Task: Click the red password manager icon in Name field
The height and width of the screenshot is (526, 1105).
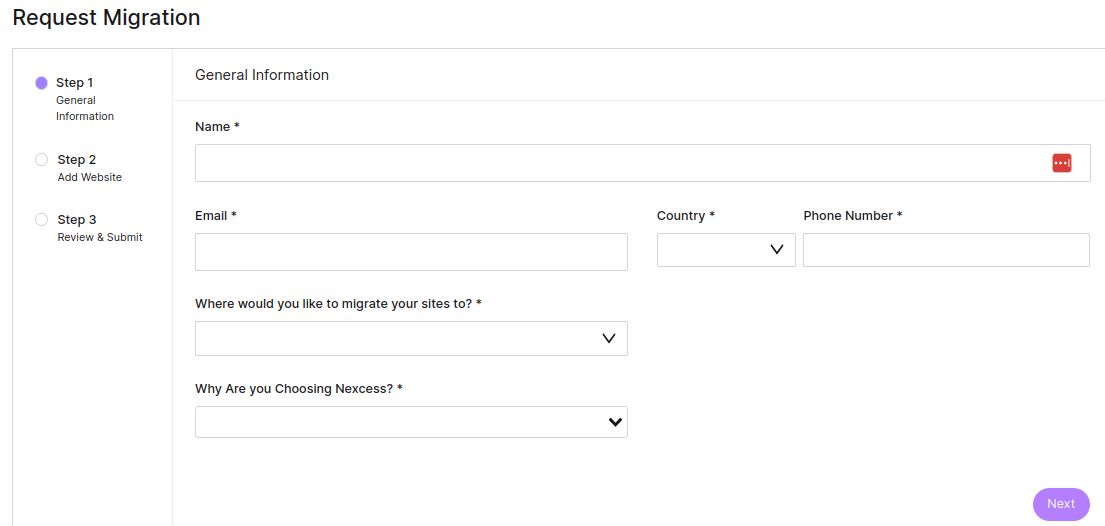Action: (1061, 163)
